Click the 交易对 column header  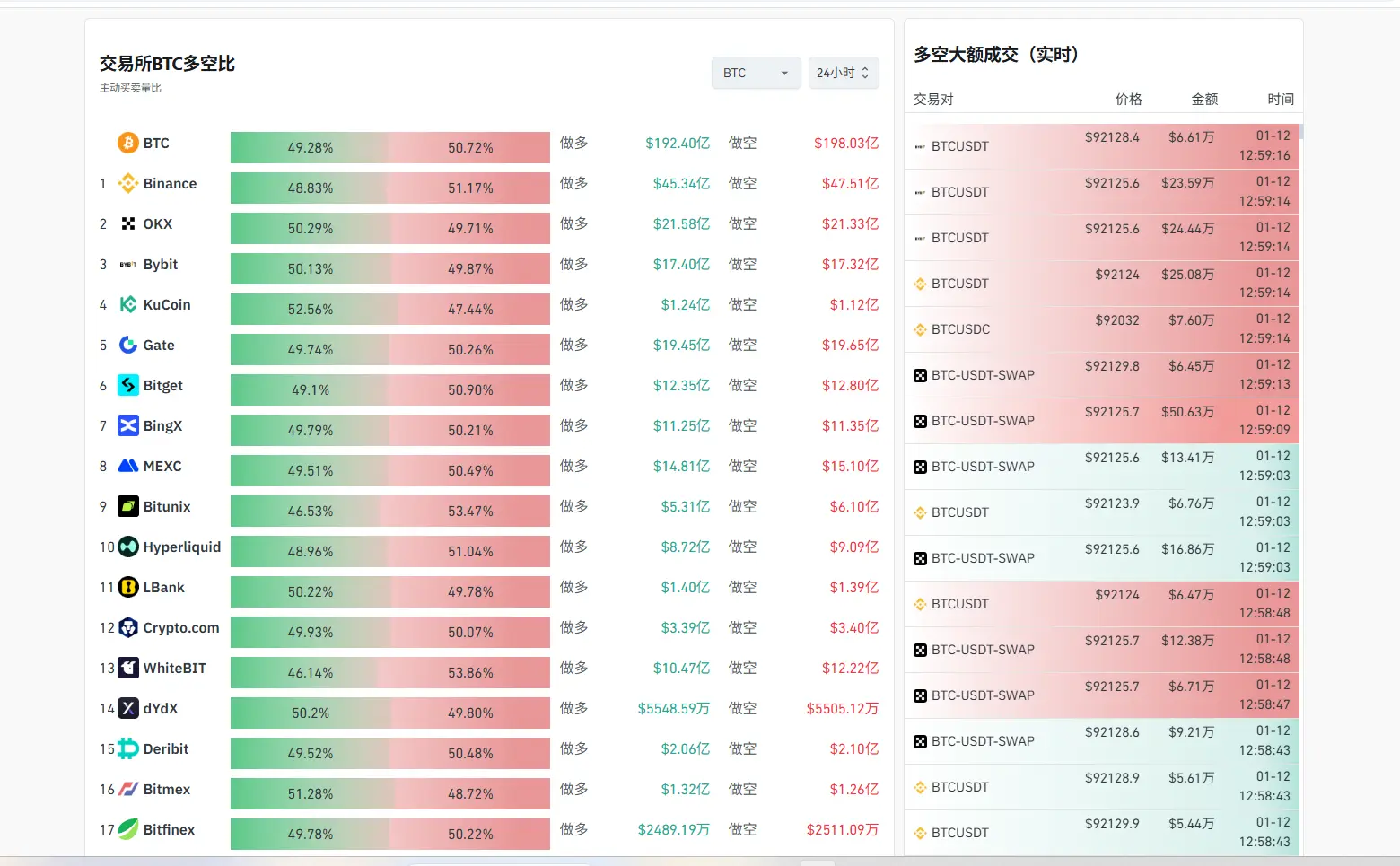(933, 99)
